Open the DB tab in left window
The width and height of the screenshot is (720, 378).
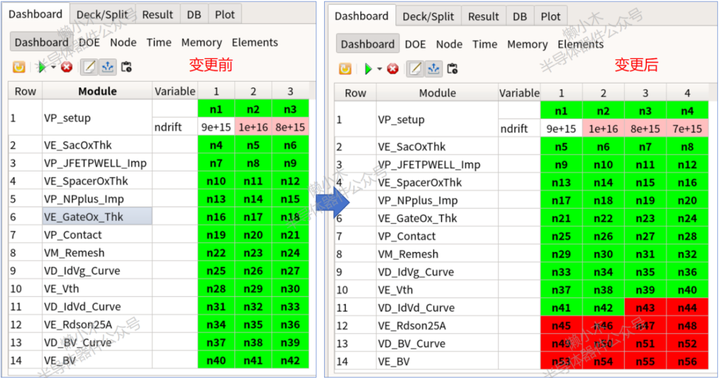point(194,15)
